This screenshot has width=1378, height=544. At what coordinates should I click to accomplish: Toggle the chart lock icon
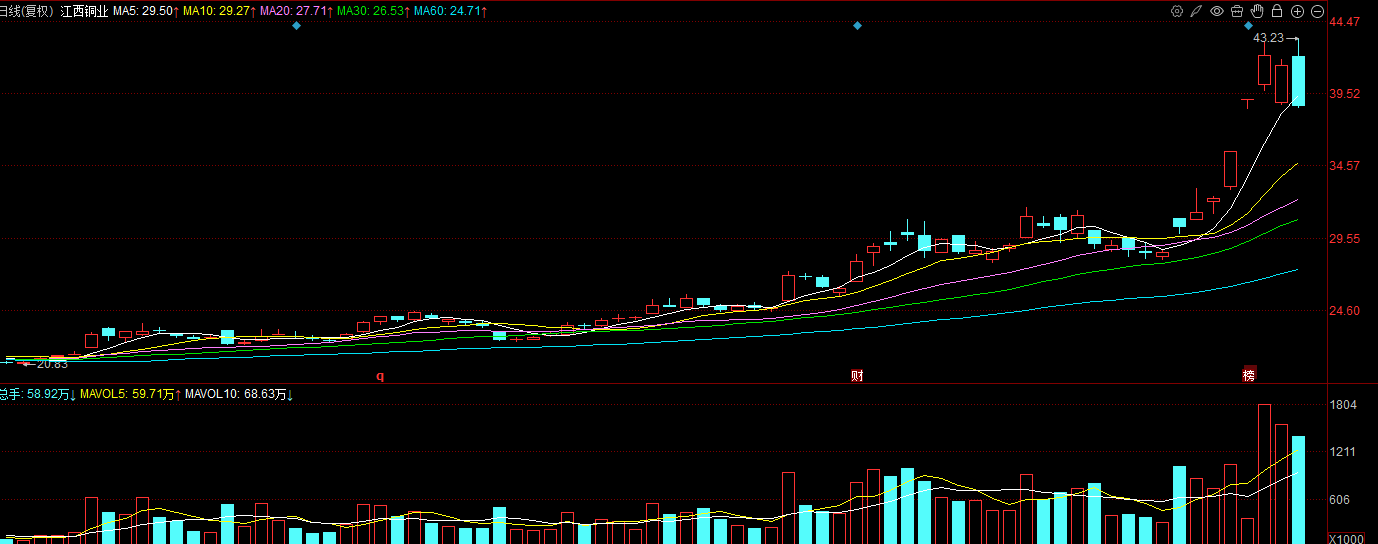(1277, 11)
